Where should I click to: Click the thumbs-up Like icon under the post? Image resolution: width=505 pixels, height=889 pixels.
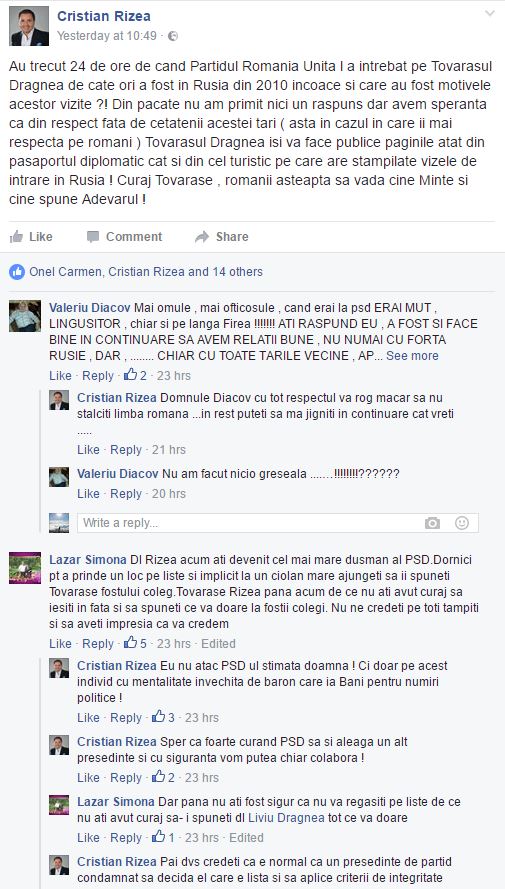[x=16, y=236]
